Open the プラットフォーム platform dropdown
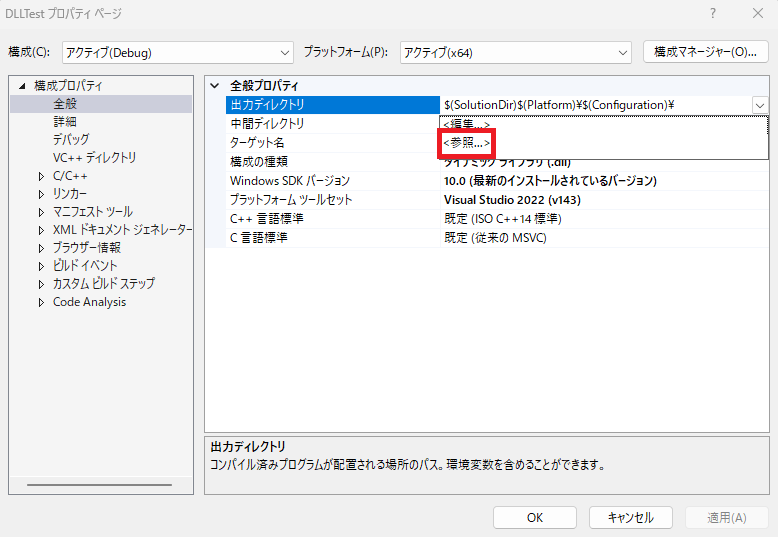778x537 pixels. coord(515,52)
